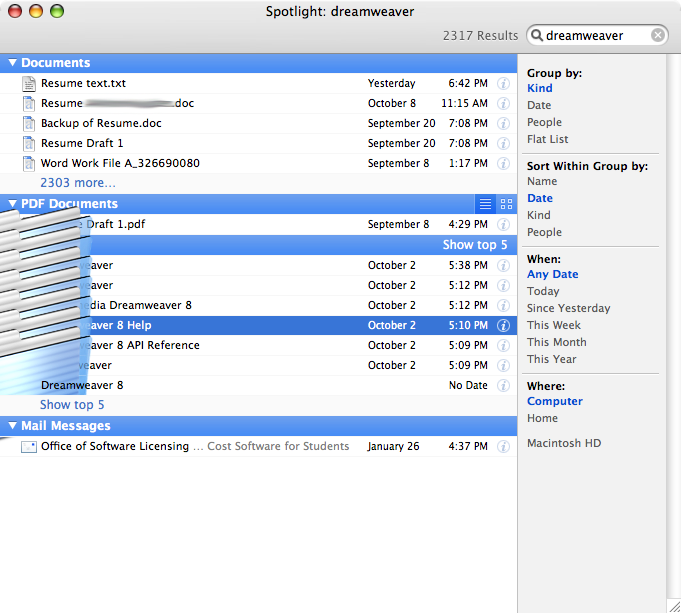The height and width of the screenshot is (613, 681).
Task: Show info for Dreamweaver 8 No Date result
Action: click(x=503, y=385)
